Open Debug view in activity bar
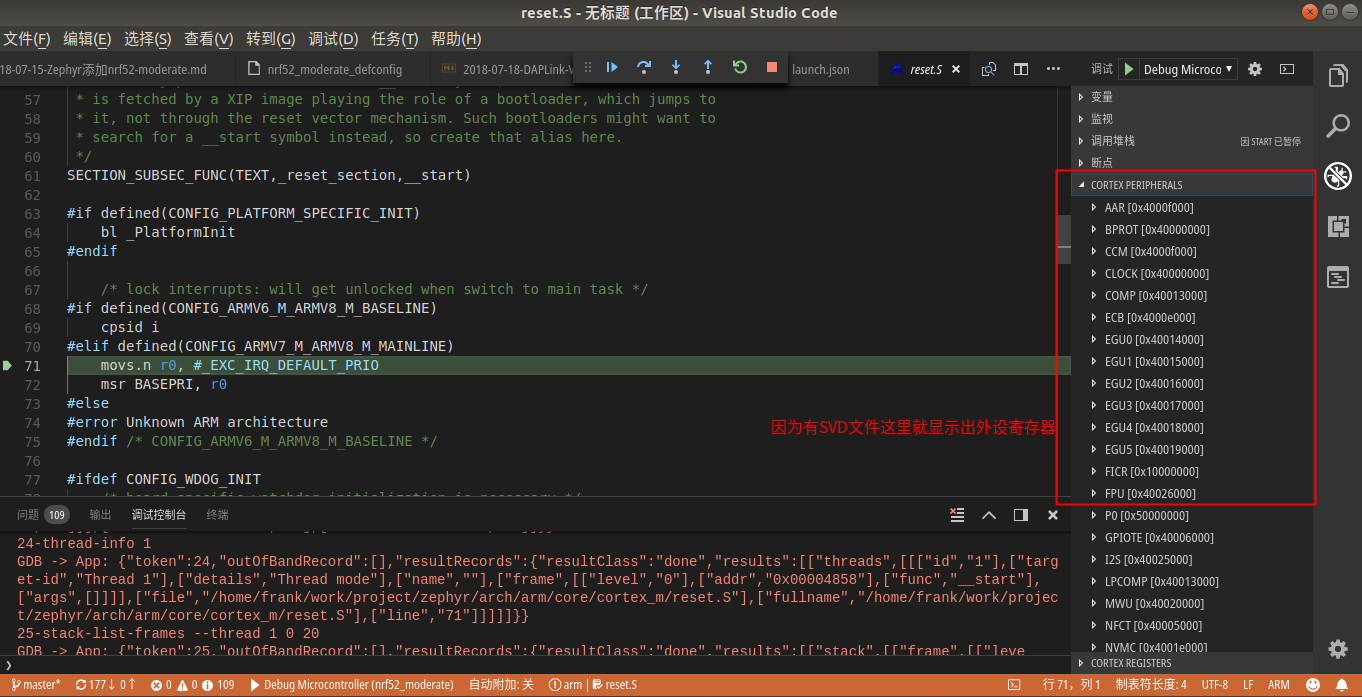This screenshot has height=697, width=1362. 1338,176
